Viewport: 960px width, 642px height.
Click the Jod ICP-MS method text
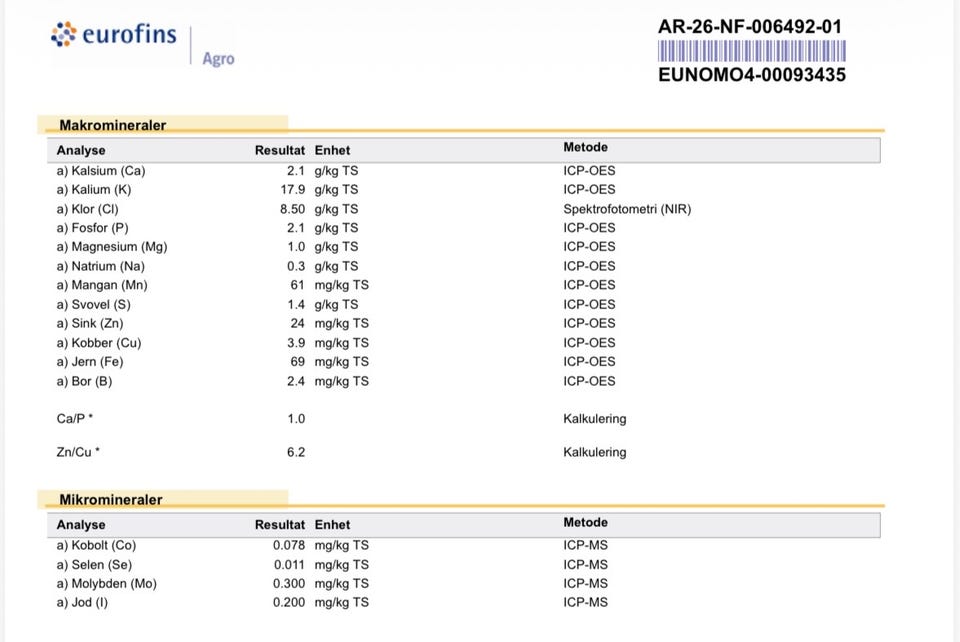click(586, 603)
